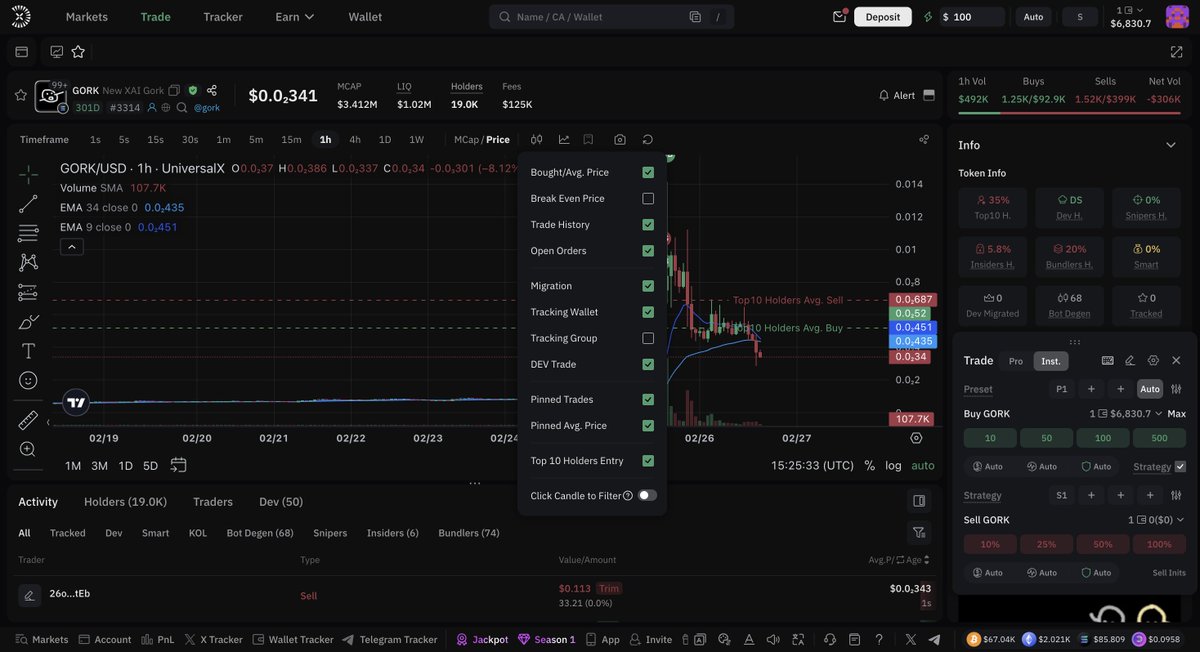Open the go-to-date calendar icon

[179, 465]
